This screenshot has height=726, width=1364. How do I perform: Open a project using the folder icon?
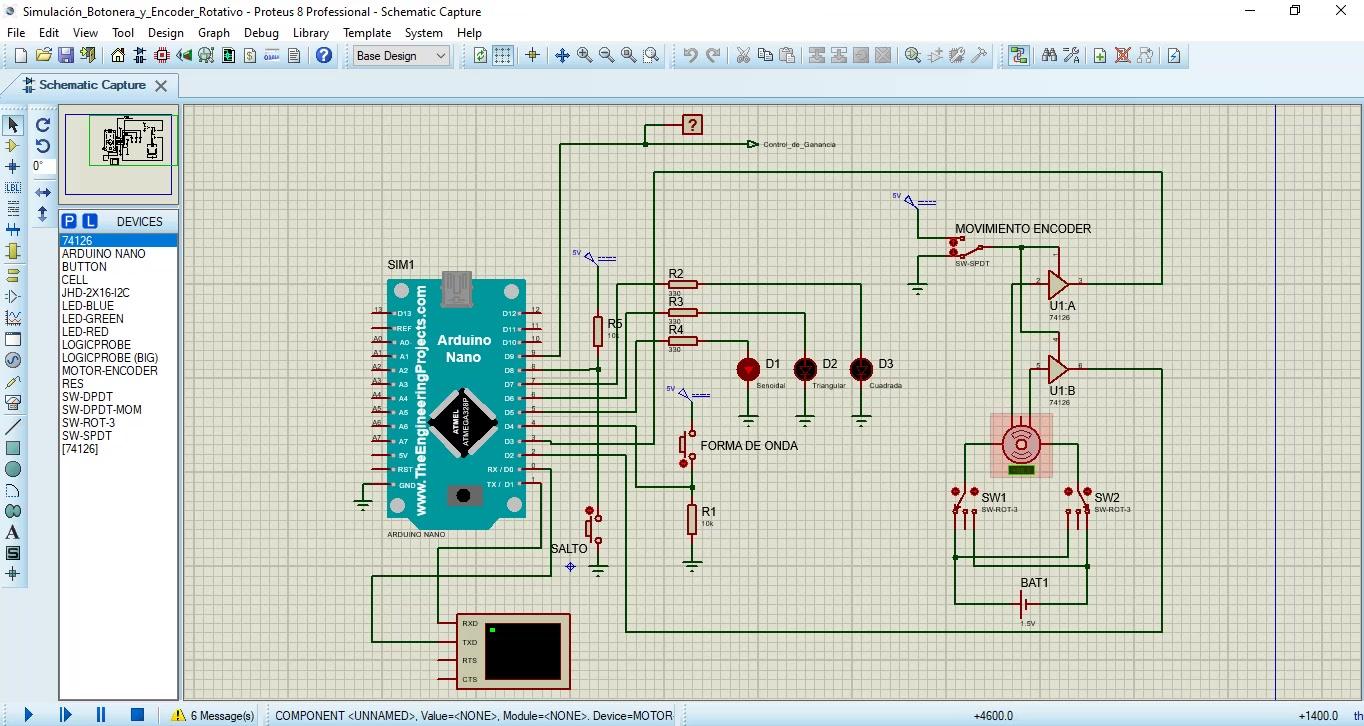pyautogui.click(x=44, y=56)
